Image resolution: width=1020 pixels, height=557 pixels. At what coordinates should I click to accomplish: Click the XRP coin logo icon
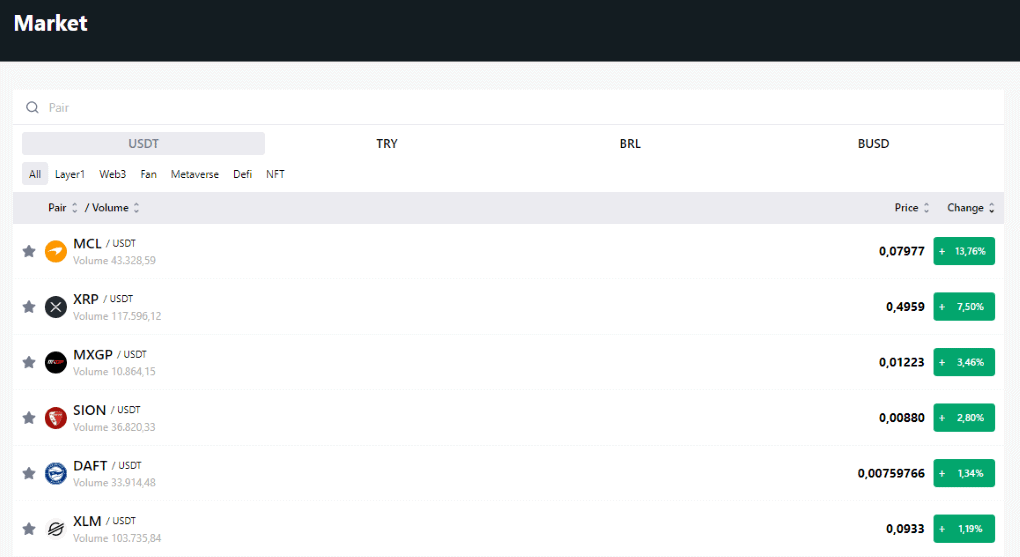56,306
